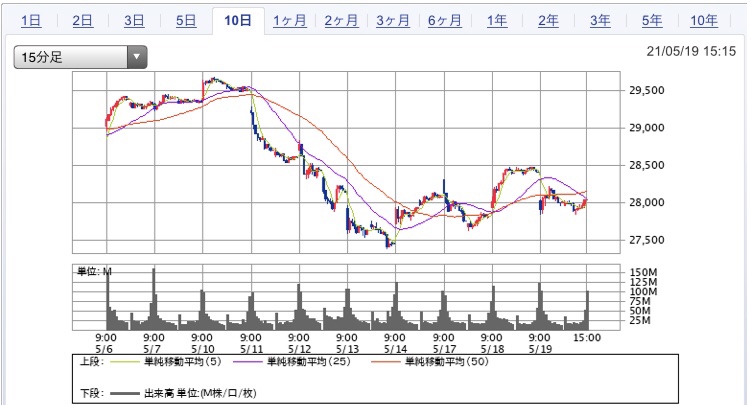Switch to the 3ヶ月 period tab
This screenshot has height=405, width=750.
[393, 21]
